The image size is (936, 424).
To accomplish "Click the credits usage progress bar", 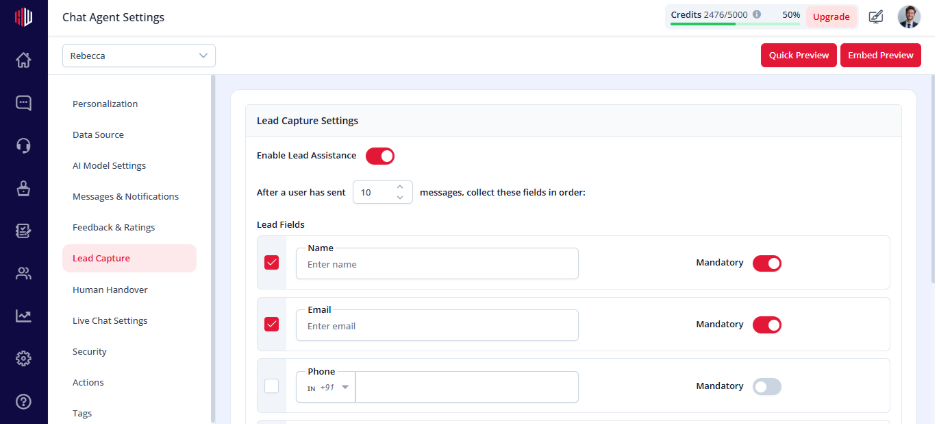I will click(735, 24).
